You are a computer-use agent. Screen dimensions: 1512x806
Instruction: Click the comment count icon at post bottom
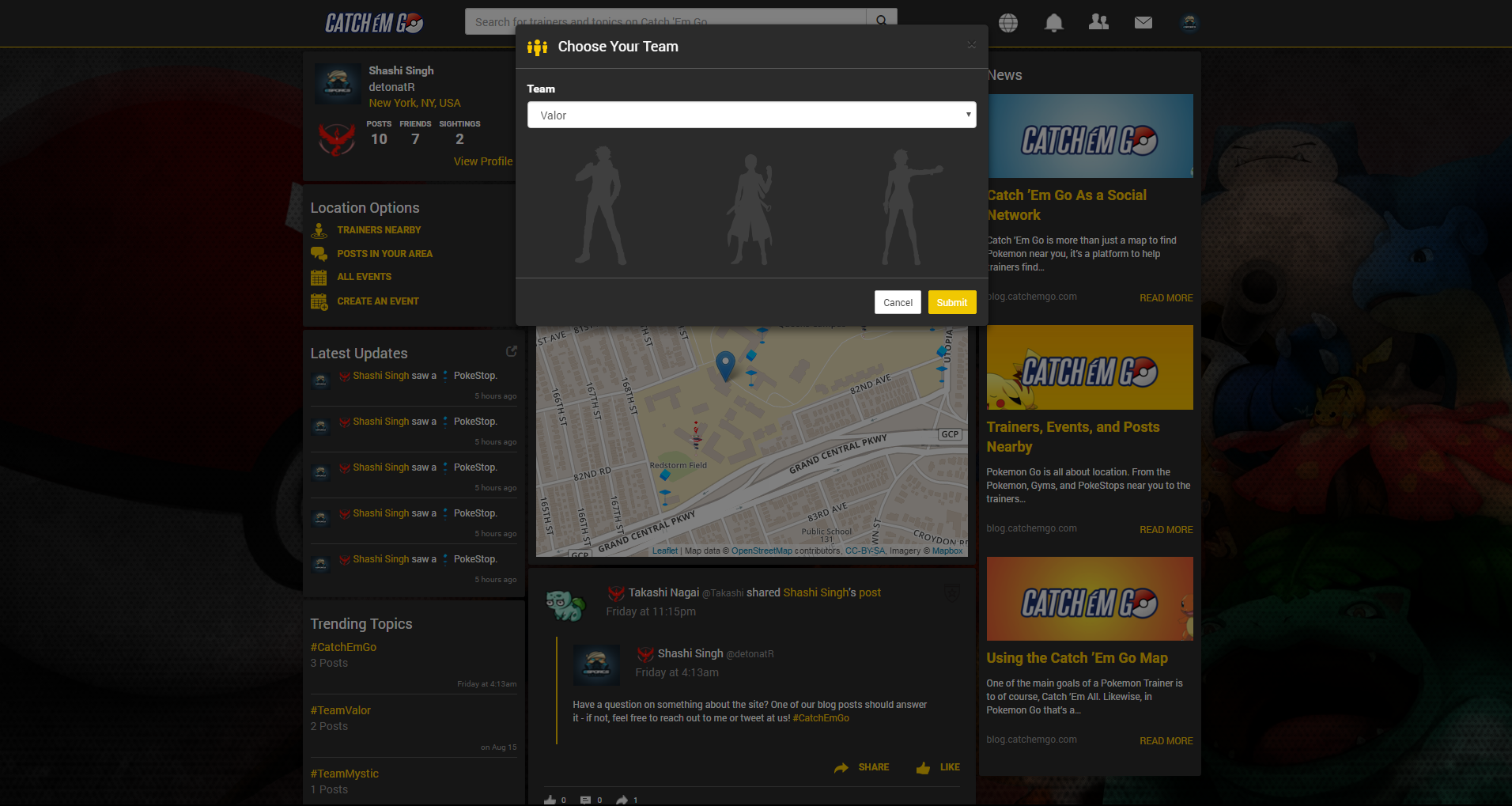(x=586, y=800)
